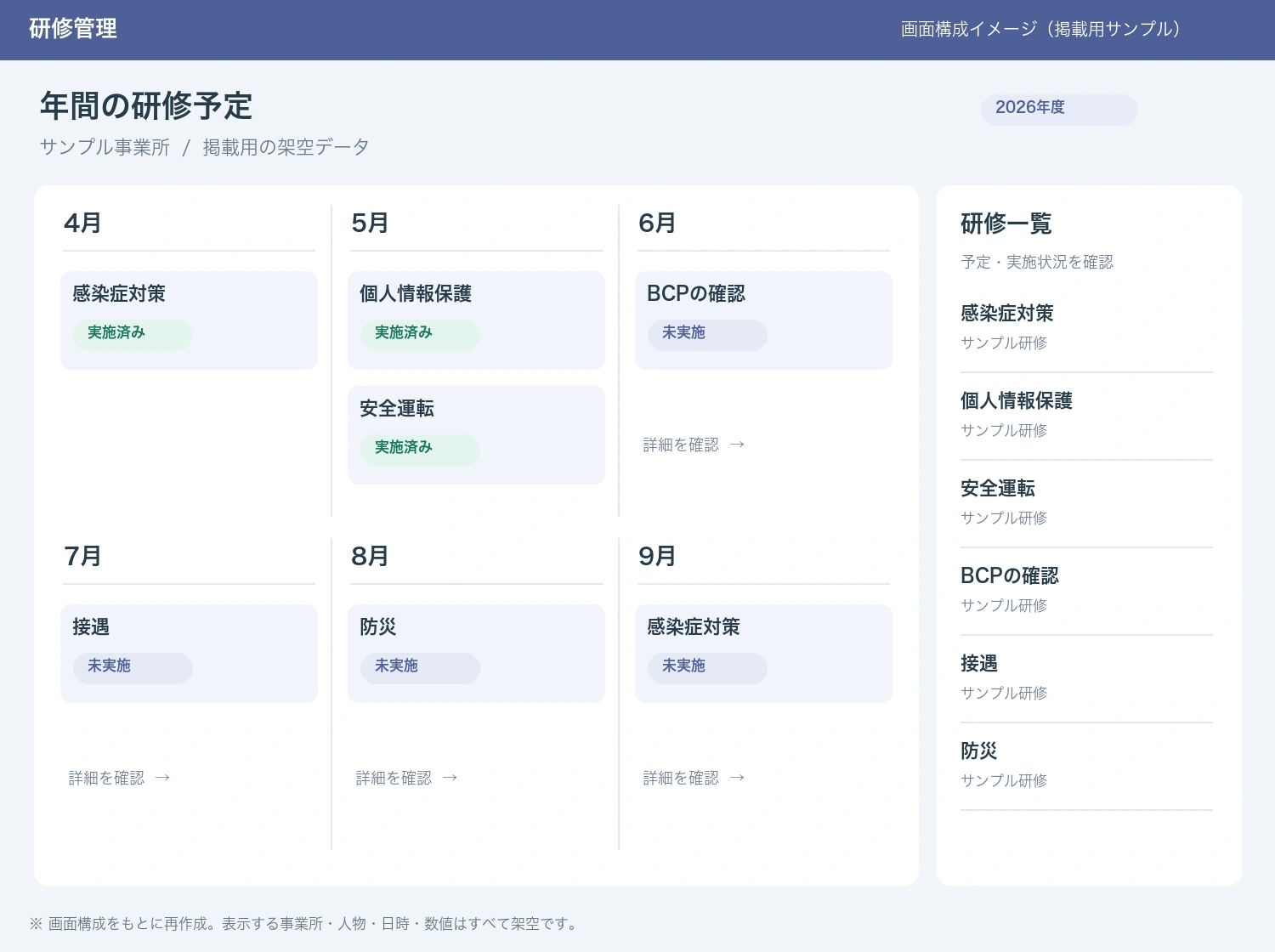The width and height of the screenshot is (1275, 952).
Task: Click the 研修管理 header title
Action: (x=73, y=29)
